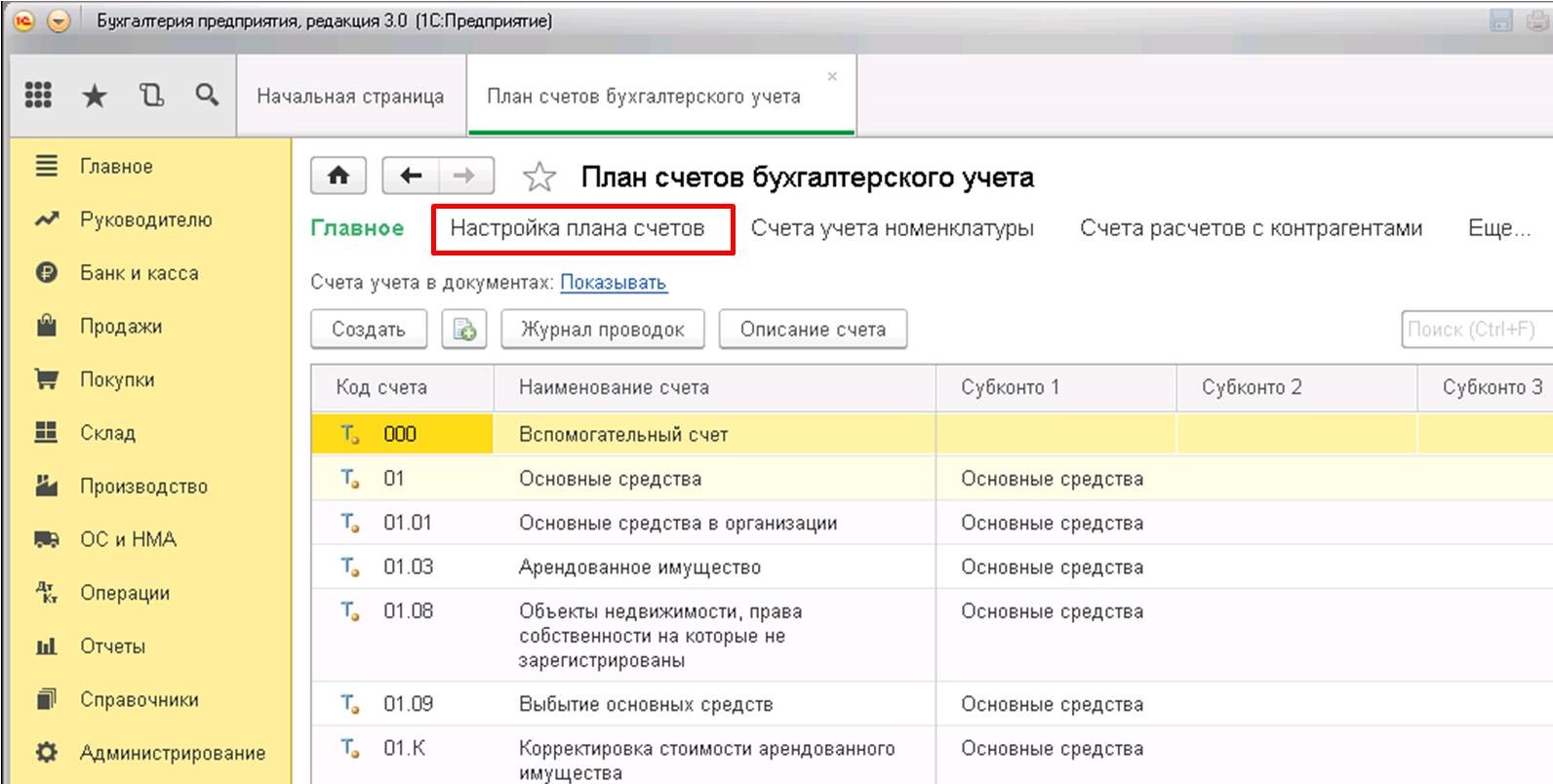Click in the Поиск (Ctrl+F) field
1553x784 pixels.
[x=1473, y=330]
